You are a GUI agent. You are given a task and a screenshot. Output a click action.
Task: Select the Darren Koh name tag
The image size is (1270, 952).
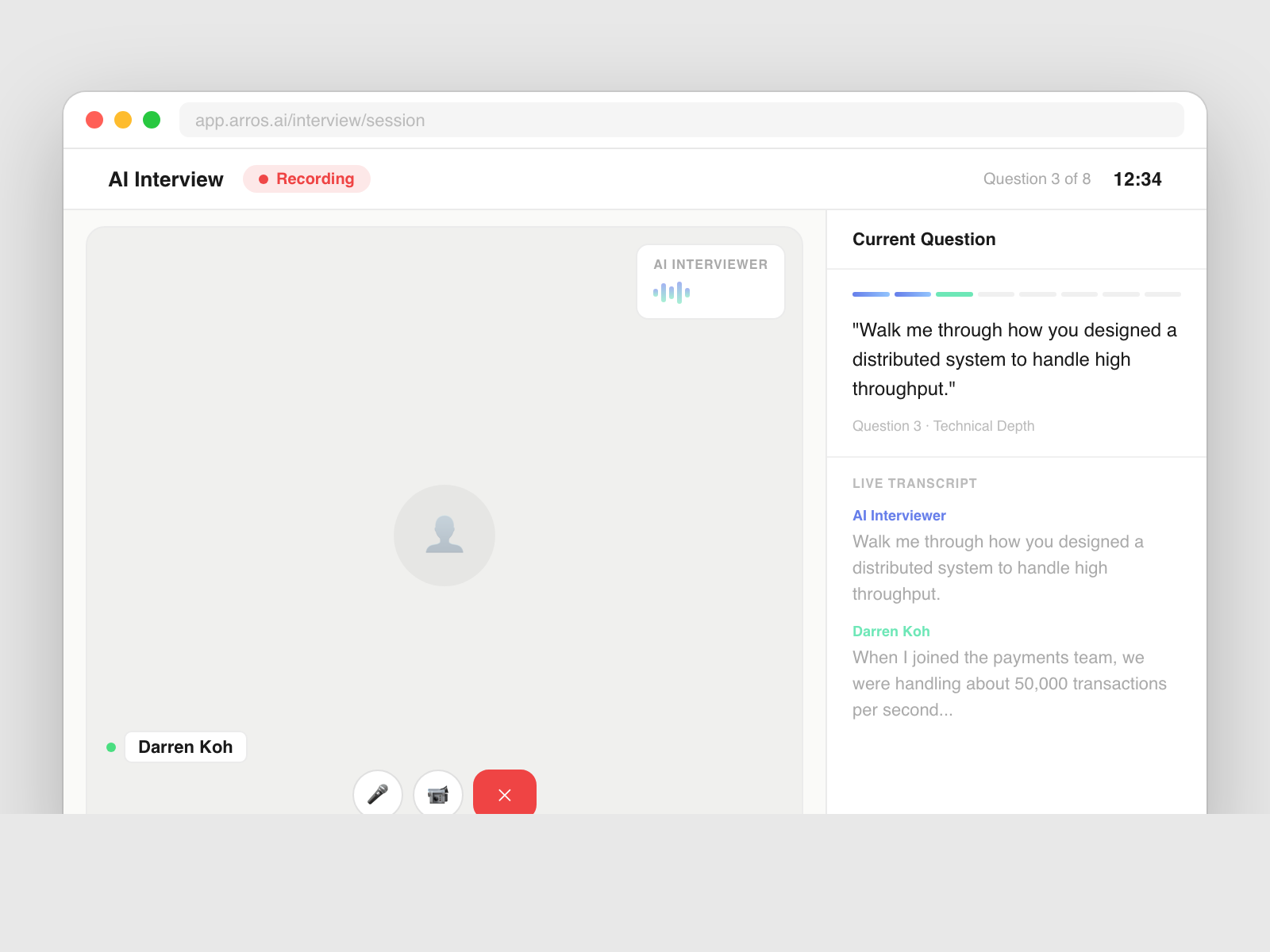pyautogui.click(x=186, y=747)
